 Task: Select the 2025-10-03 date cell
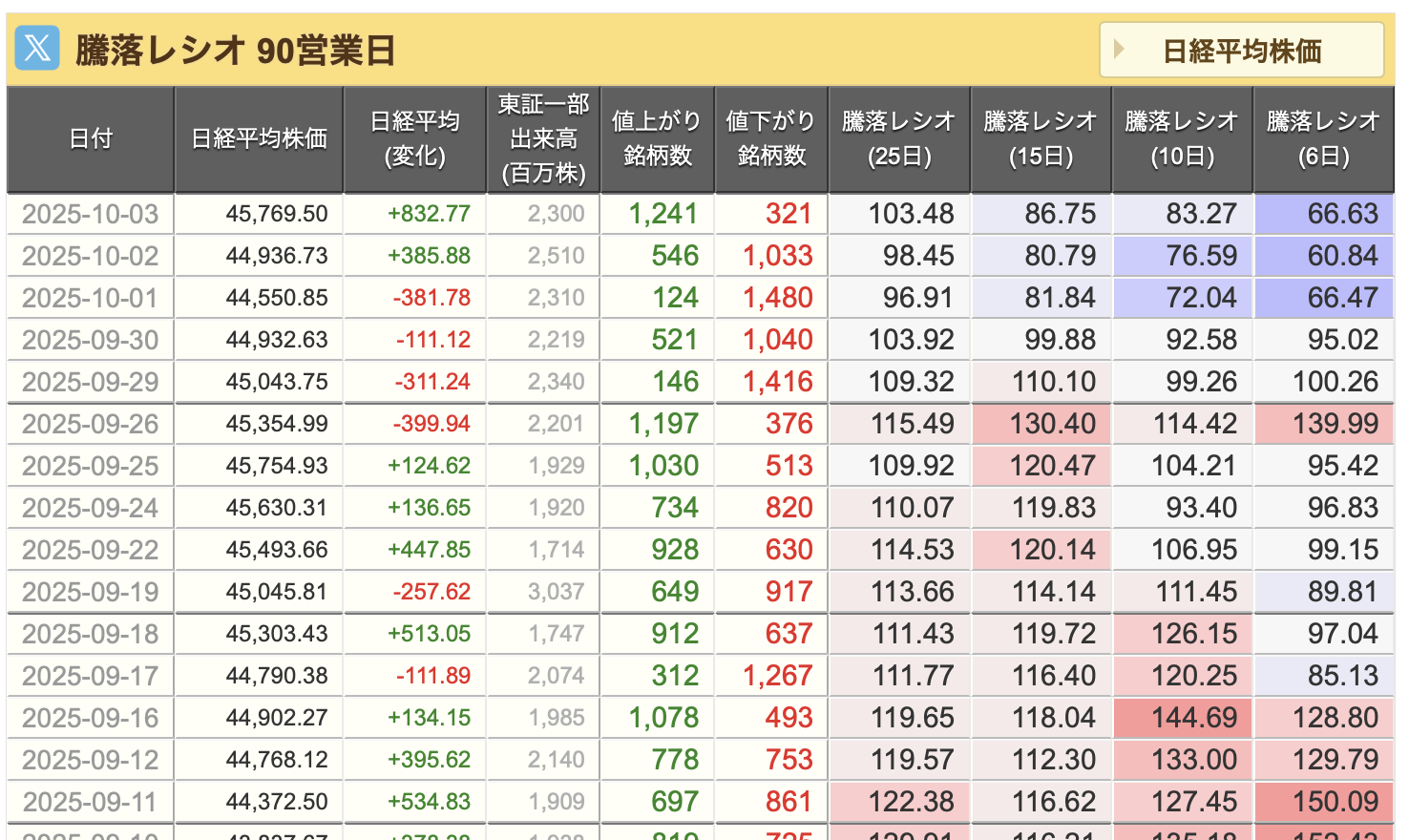pos(91,214)
